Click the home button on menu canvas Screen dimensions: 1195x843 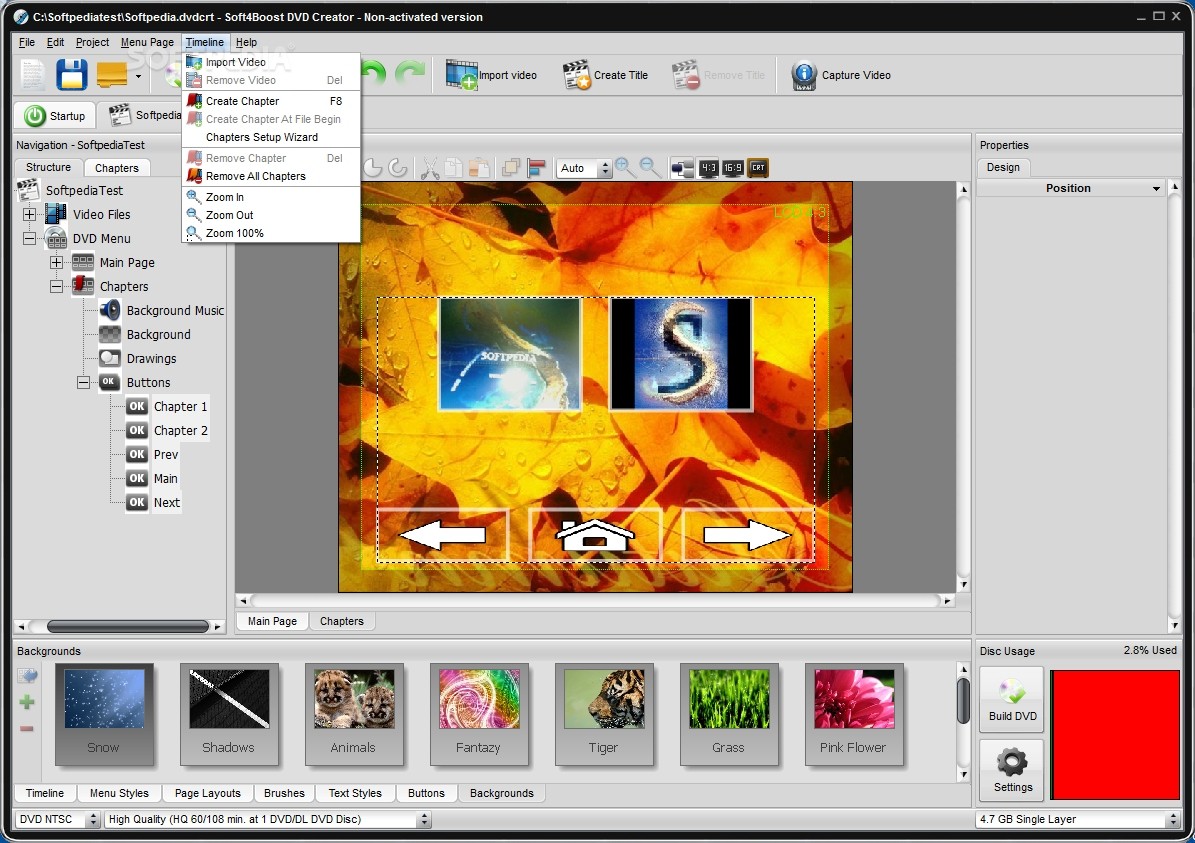(x=594, y=535)
